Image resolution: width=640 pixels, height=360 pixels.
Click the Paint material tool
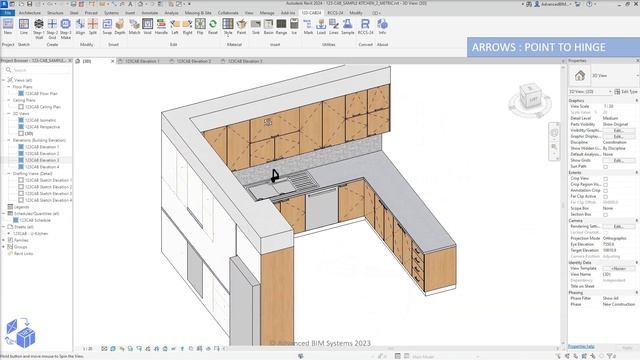pos(242,27)
